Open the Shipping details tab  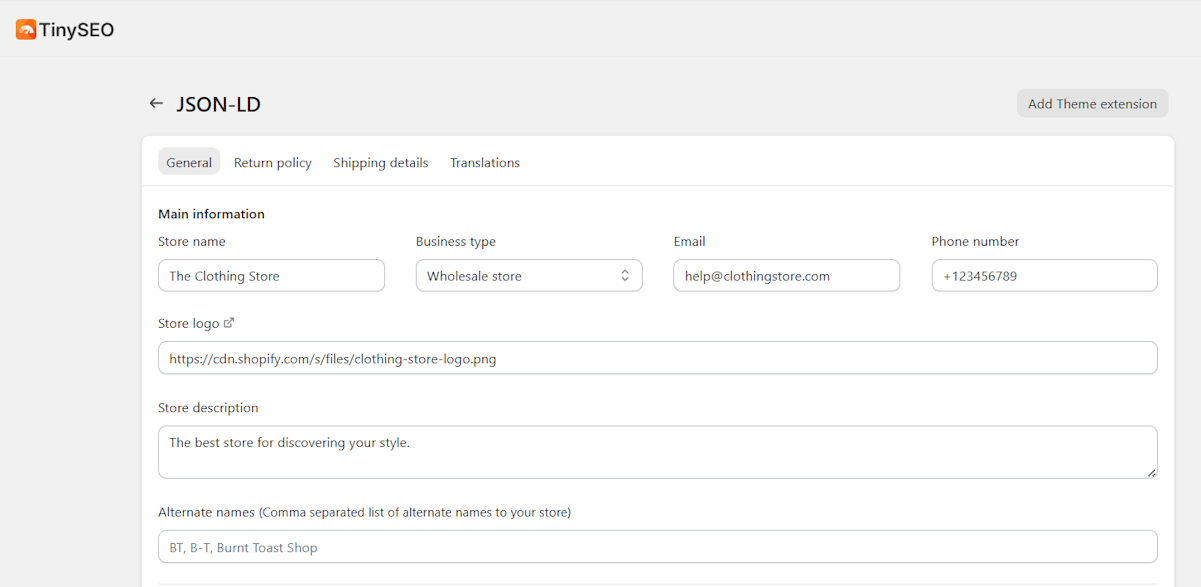[x=380, y=162]
